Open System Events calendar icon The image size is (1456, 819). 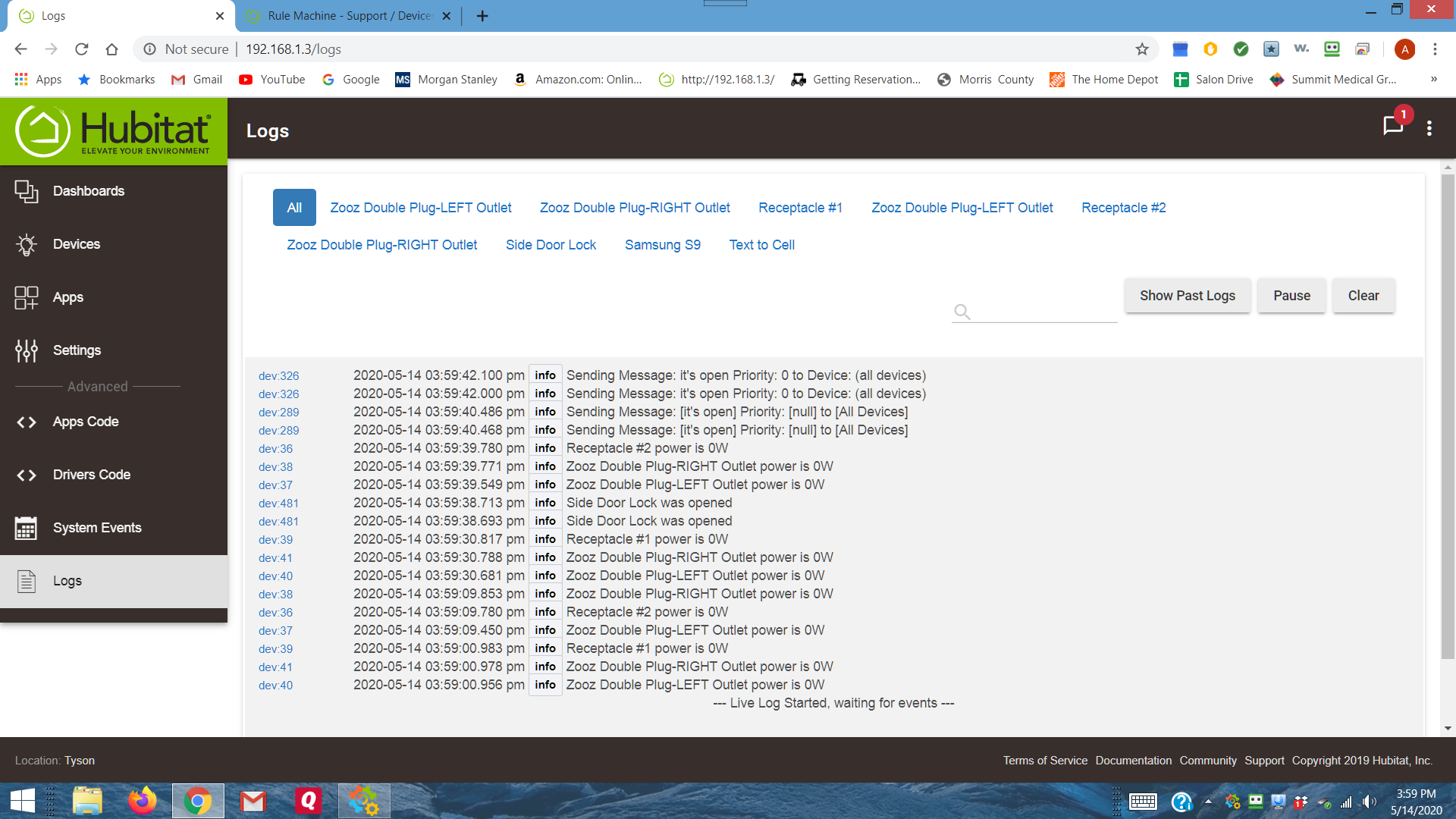(x=27, y=528)
